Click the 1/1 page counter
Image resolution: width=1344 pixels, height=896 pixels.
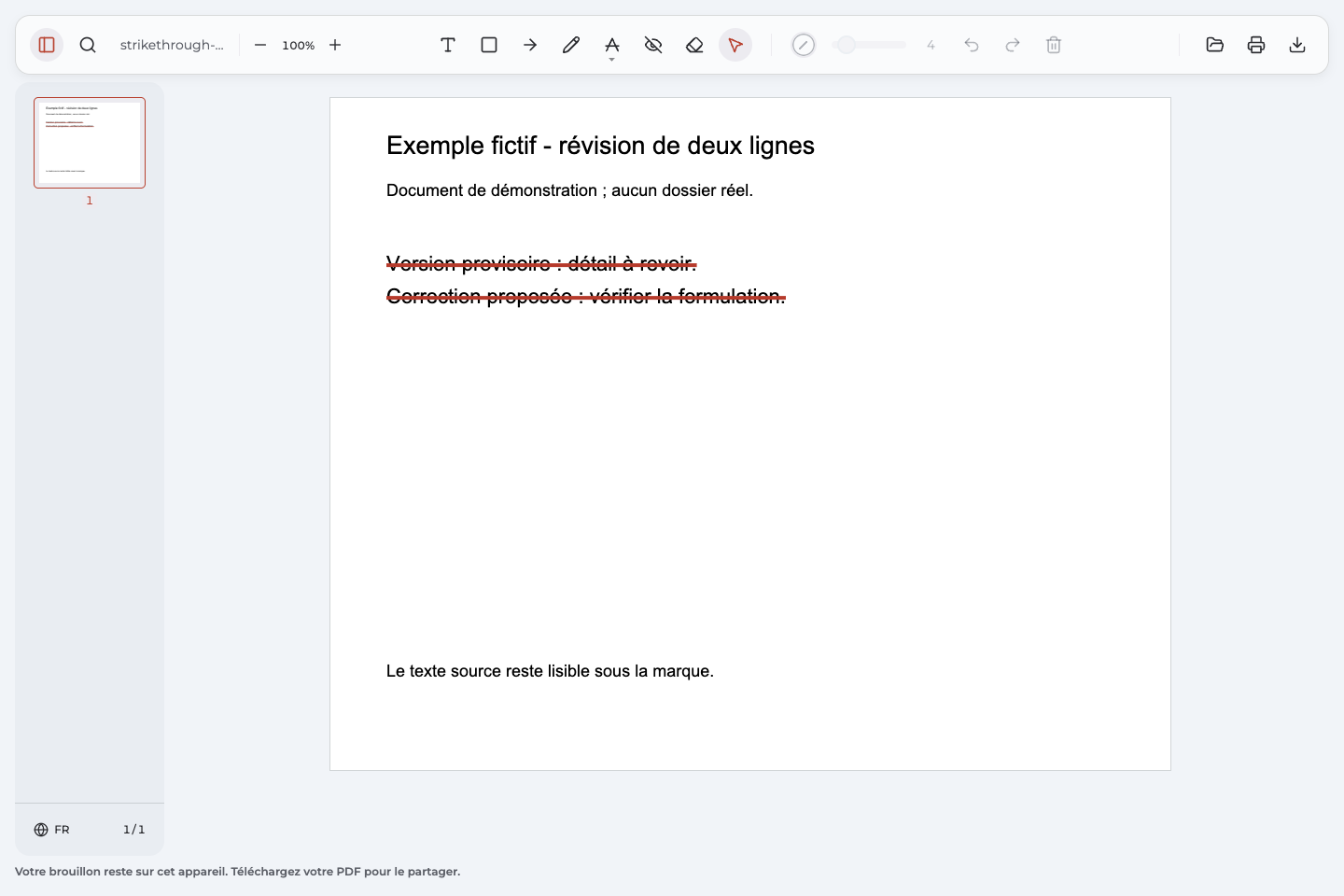[134, 830]
